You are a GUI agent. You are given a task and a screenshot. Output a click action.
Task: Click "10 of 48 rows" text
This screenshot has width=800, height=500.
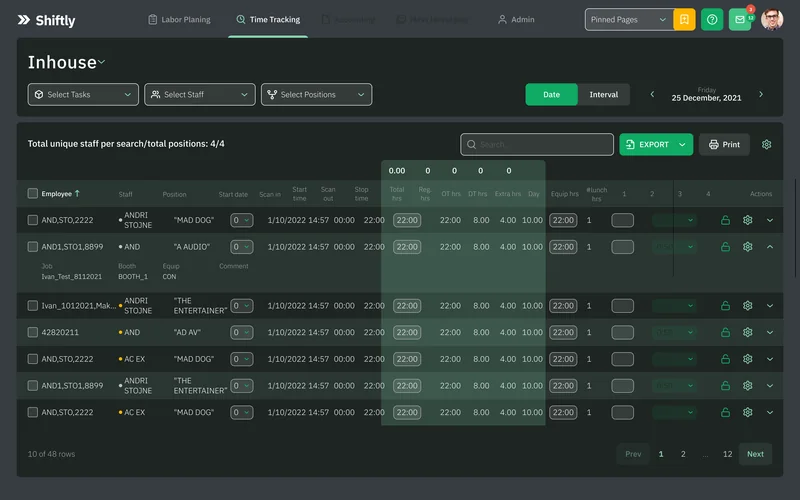point(51,454)
